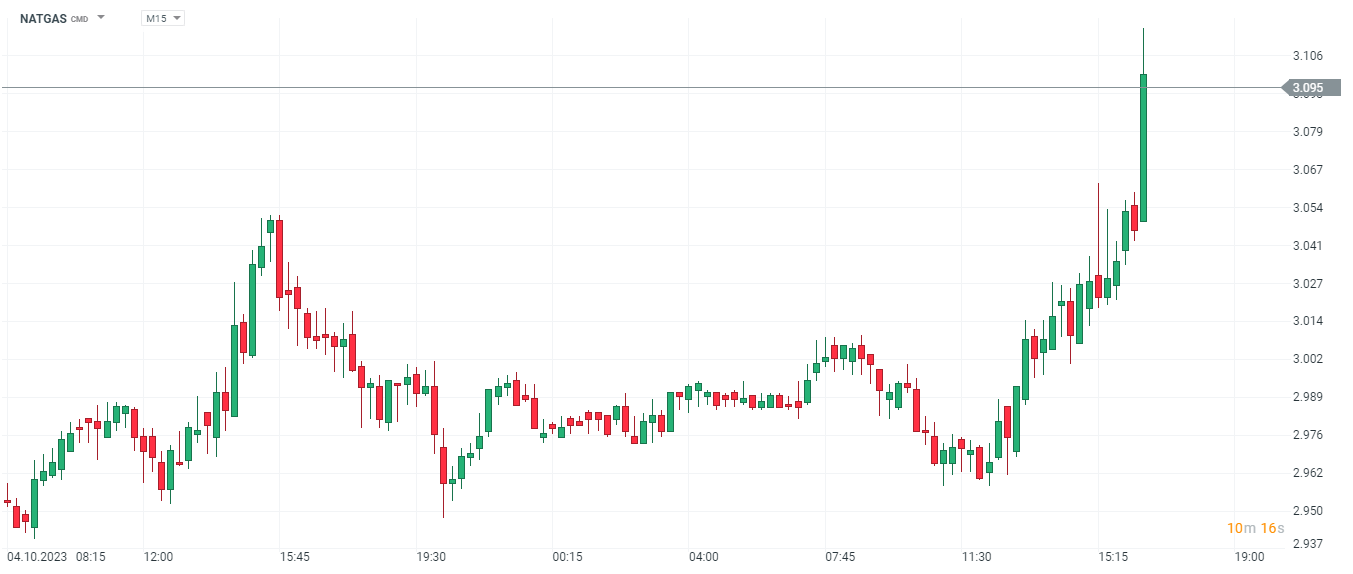The height and width of the screenshot is (574, 1353).
Task: Select the 3.002 price axis label
Action: (x=1308, y=359)
